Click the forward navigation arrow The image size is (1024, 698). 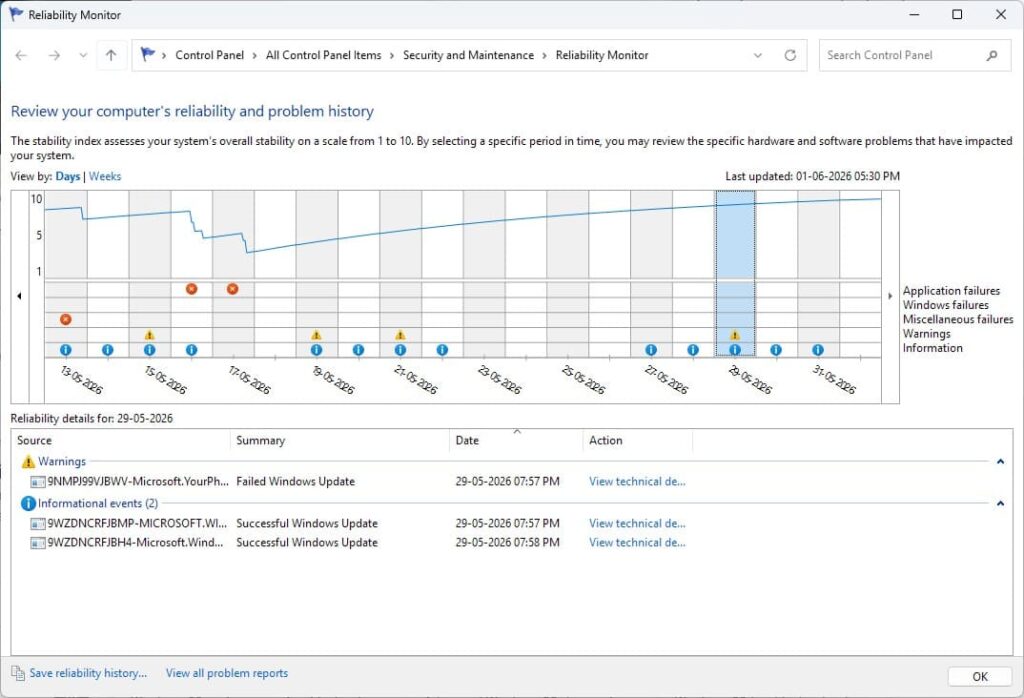click(54, 56)
